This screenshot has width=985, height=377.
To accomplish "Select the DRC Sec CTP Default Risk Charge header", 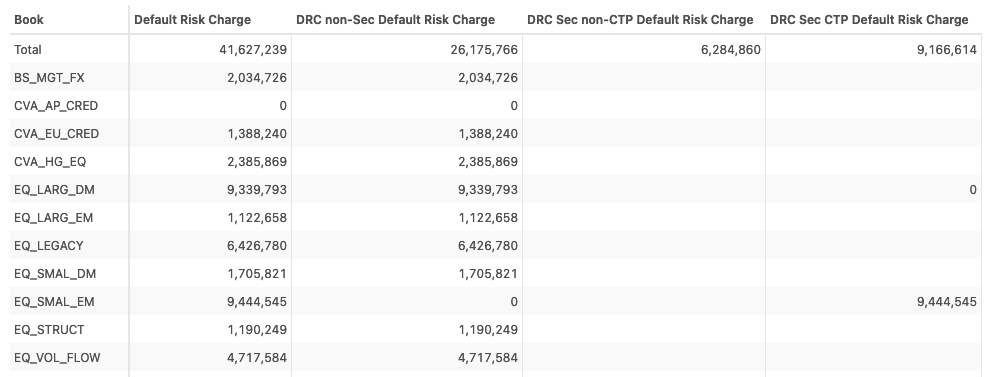I will point(869,20).
